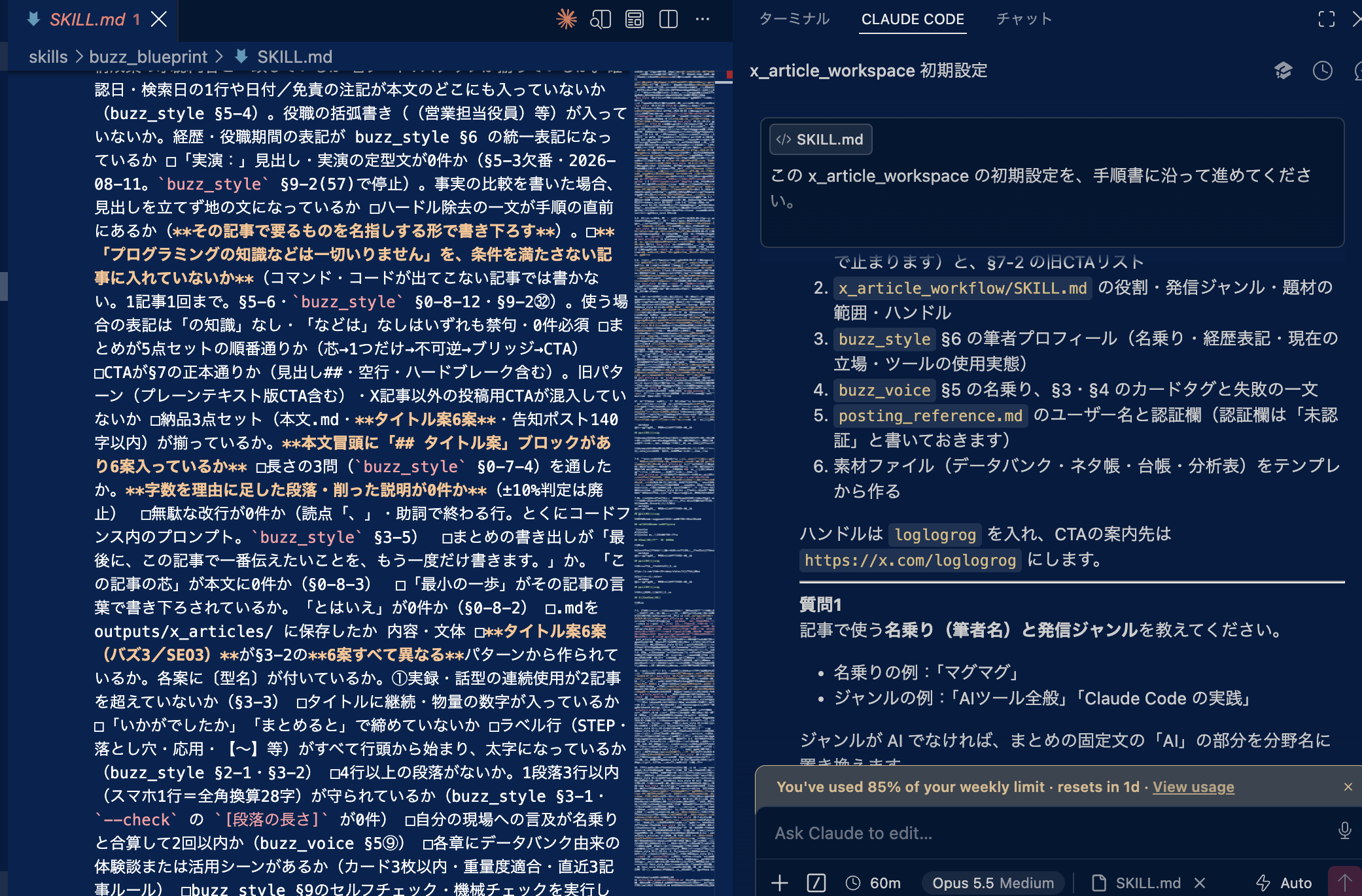Open the editor's more actions menu
This screenshot has height=896, width=1362.
[703, 19]
